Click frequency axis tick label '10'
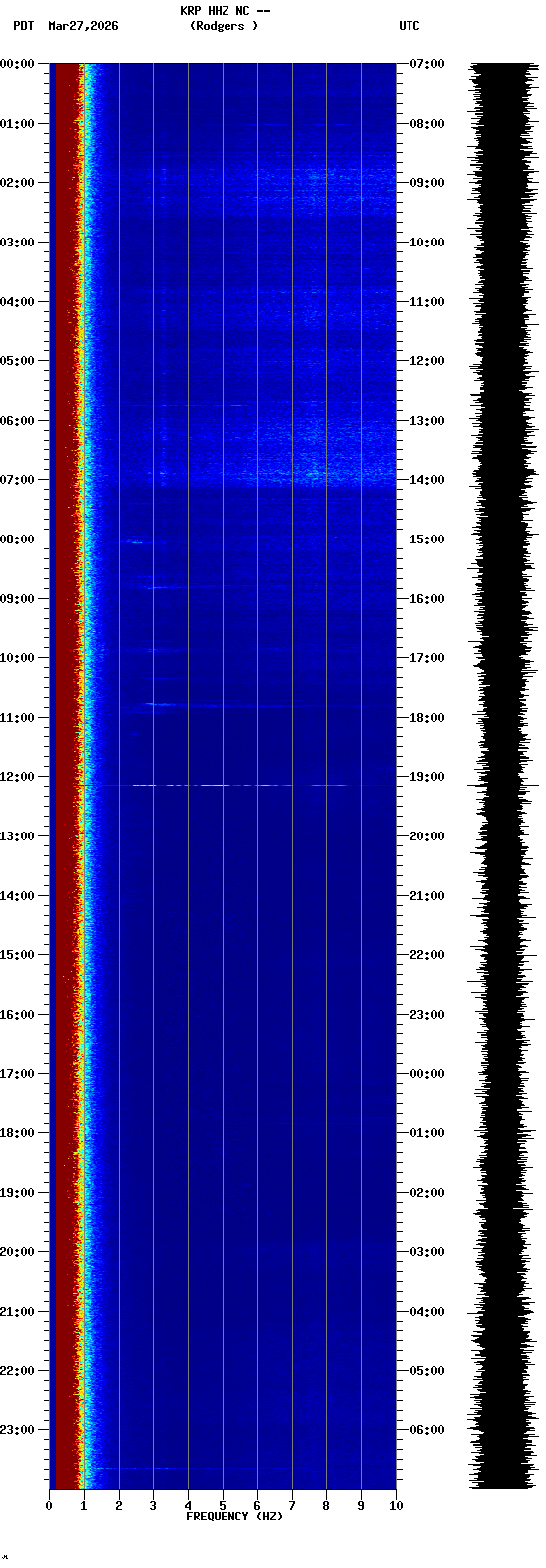The image size is (546, 1568). (396, 1506)
